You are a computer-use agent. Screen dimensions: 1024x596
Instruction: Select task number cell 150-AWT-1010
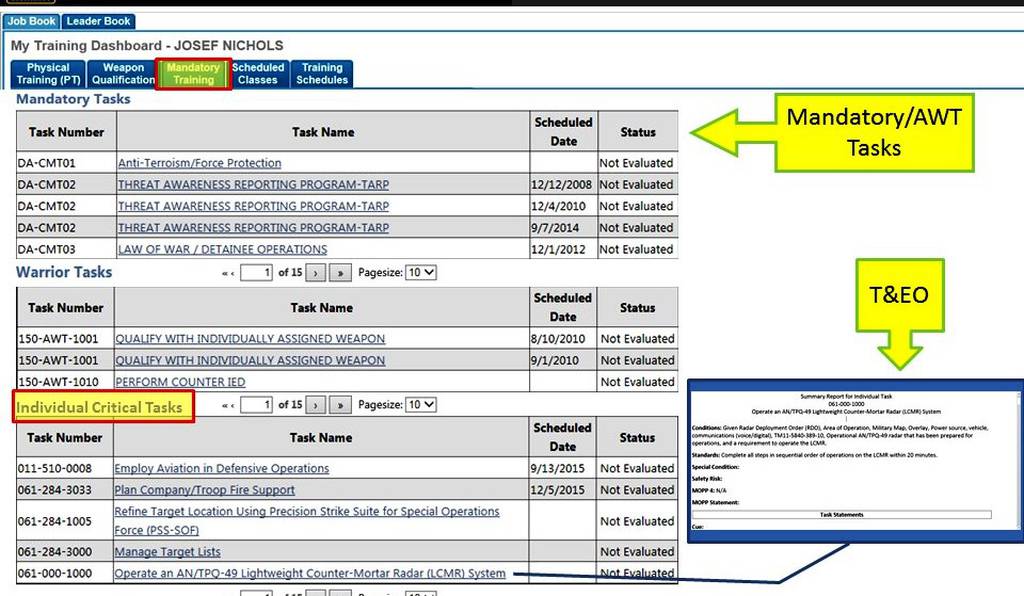[65, 382]
